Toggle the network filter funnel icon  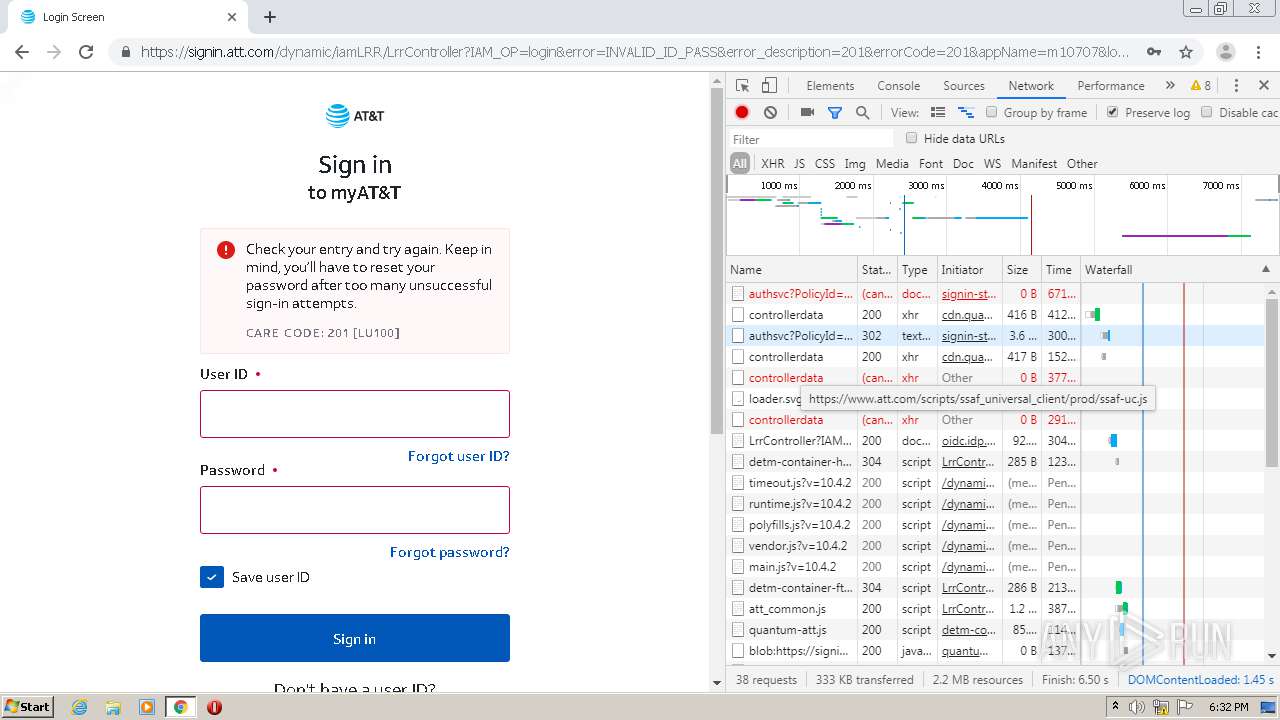pos(835,113)
